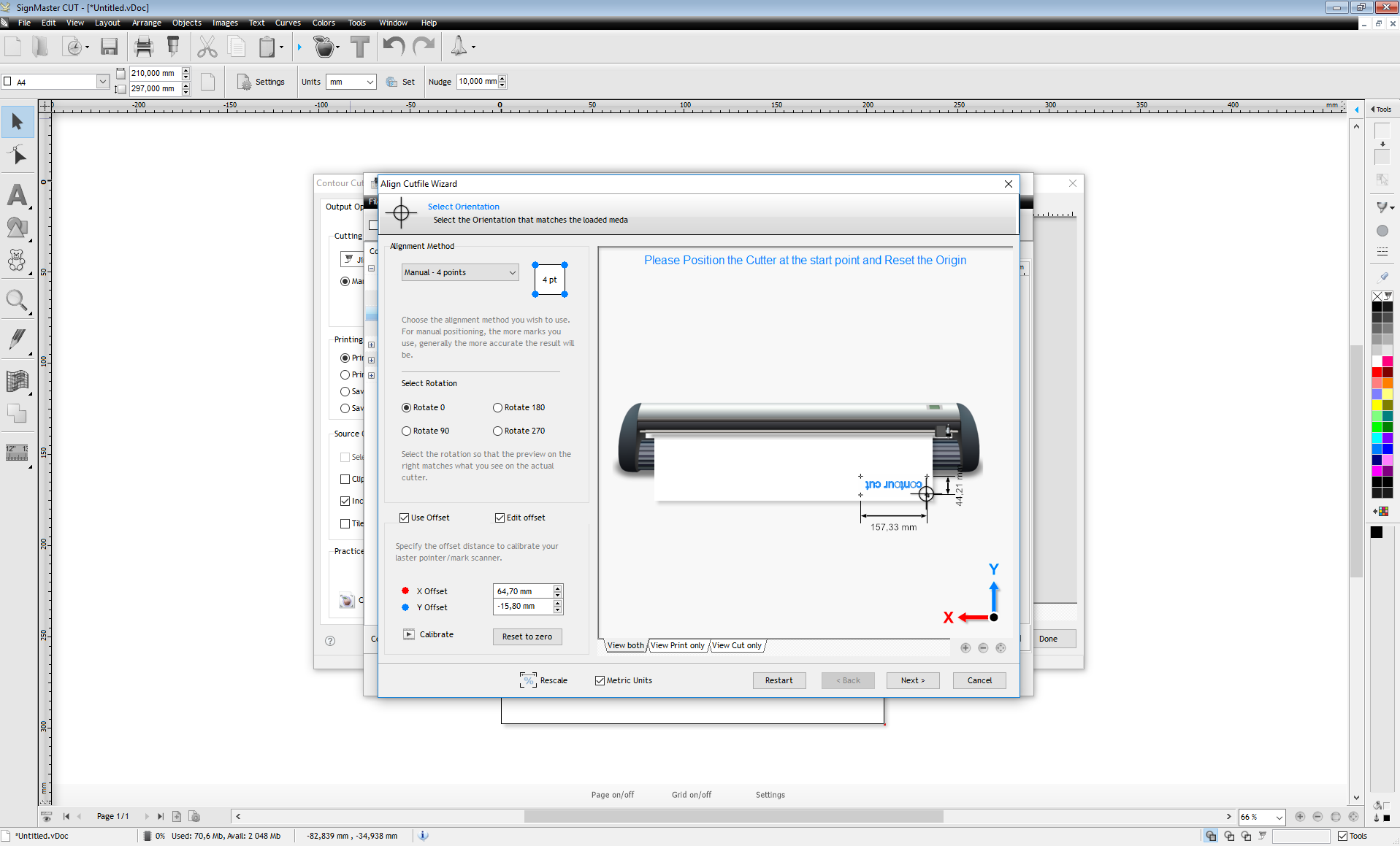Open the Colors menu
The width and height of the screenshot is (1400, 846).
click(x=324, y=23)
